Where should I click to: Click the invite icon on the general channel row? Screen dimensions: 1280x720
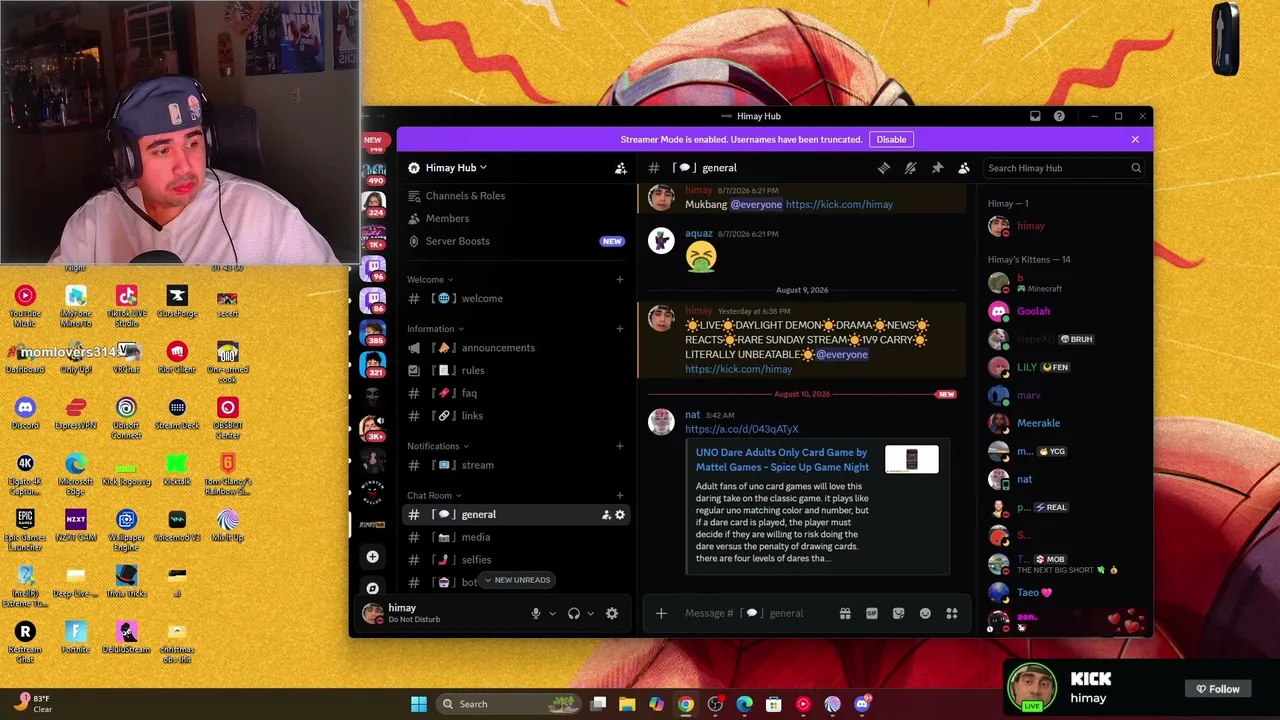(x=606, y=515)
